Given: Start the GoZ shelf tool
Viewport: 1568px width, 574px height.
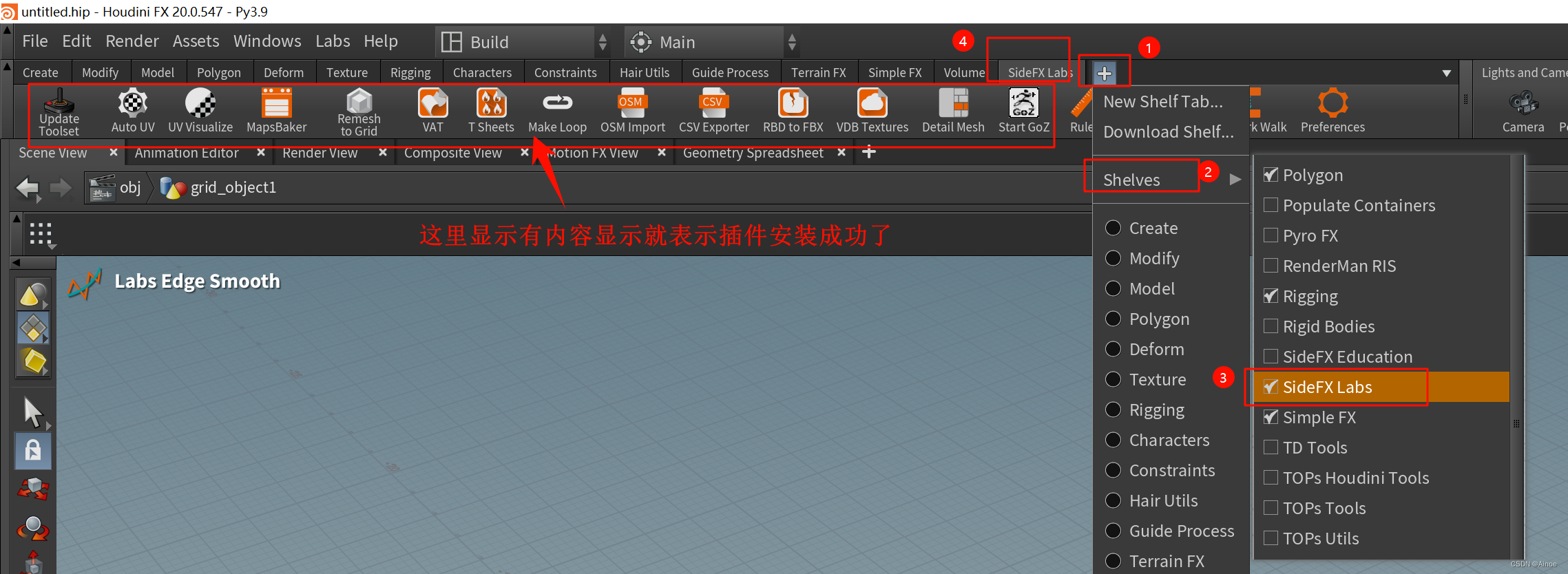Looking at the screenshot, I should [1024, 111].
